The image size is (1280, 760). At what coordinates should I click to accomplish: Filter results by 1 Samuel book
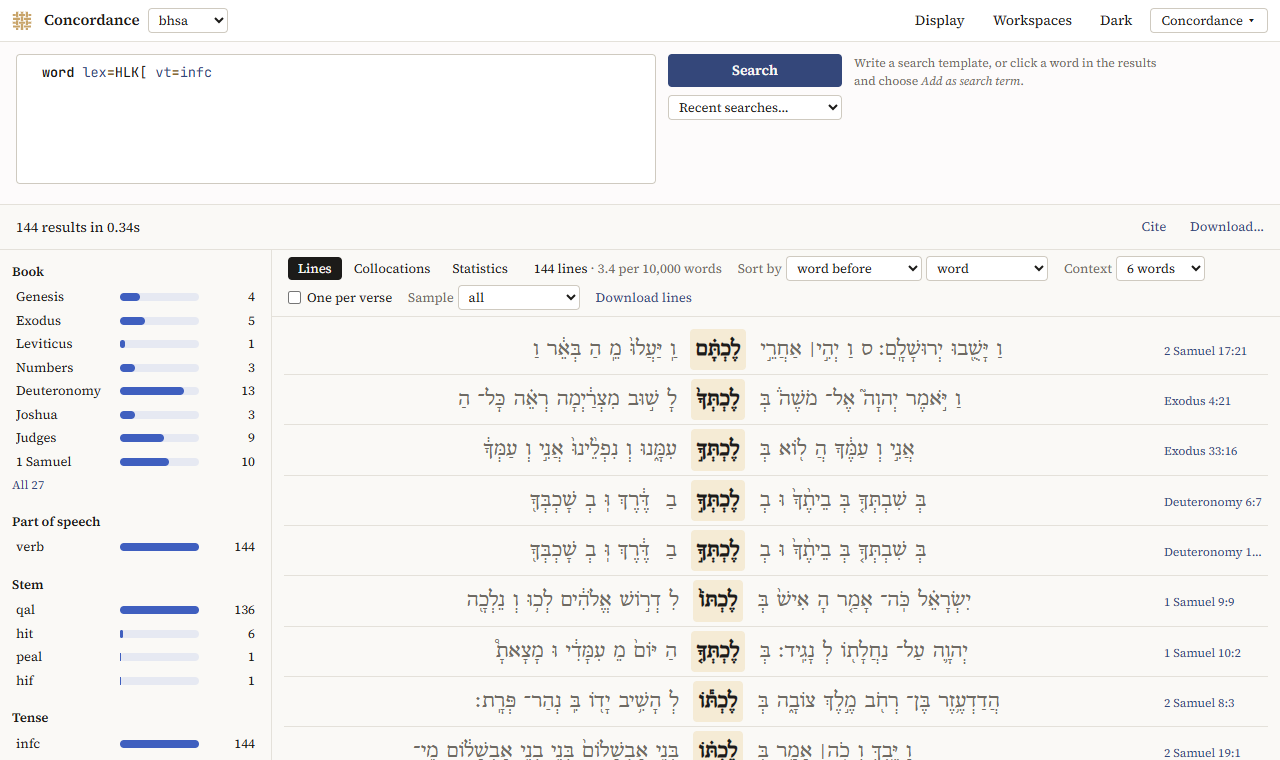pos(135,462)
